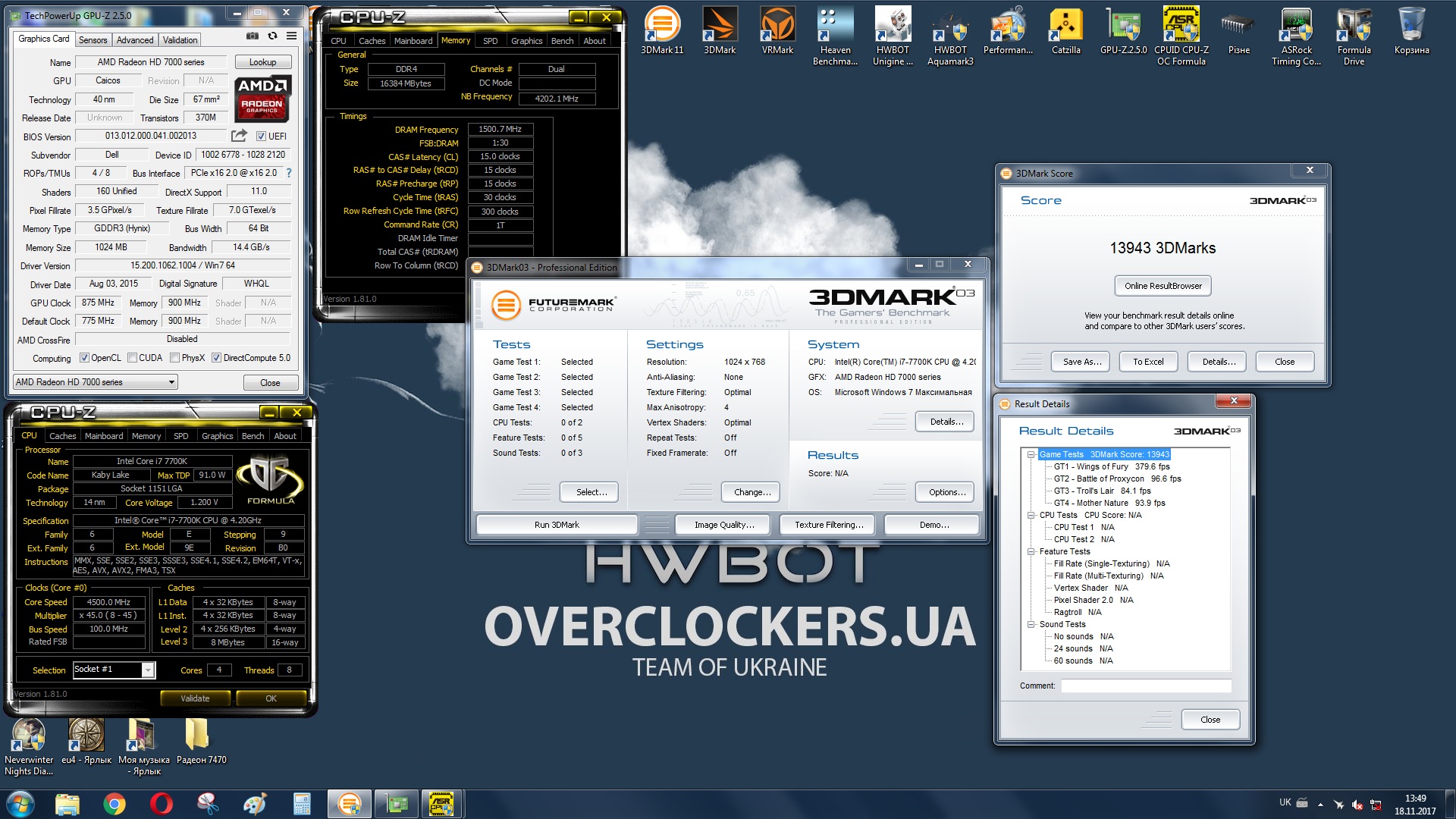This screenshot has width=1456, height=819.
Task: Click the To Excel button
Action: pyautogui.click(x=1148, y=362)
